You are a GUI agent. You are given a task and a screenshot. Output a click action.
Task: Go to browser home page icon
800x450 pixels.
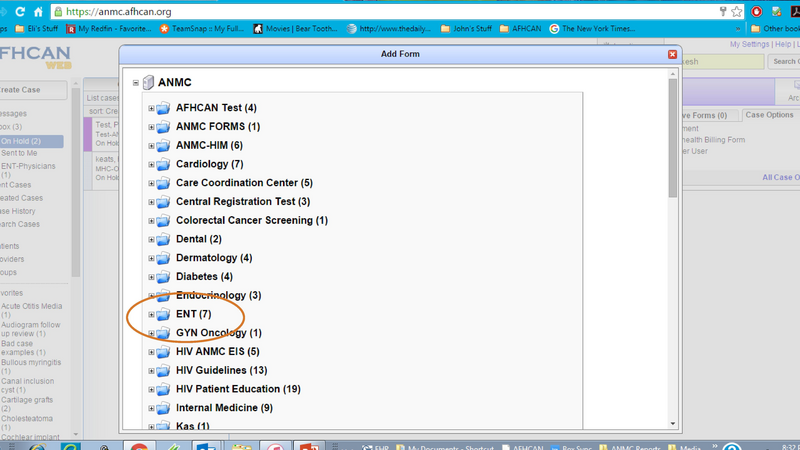coord(38,11)
